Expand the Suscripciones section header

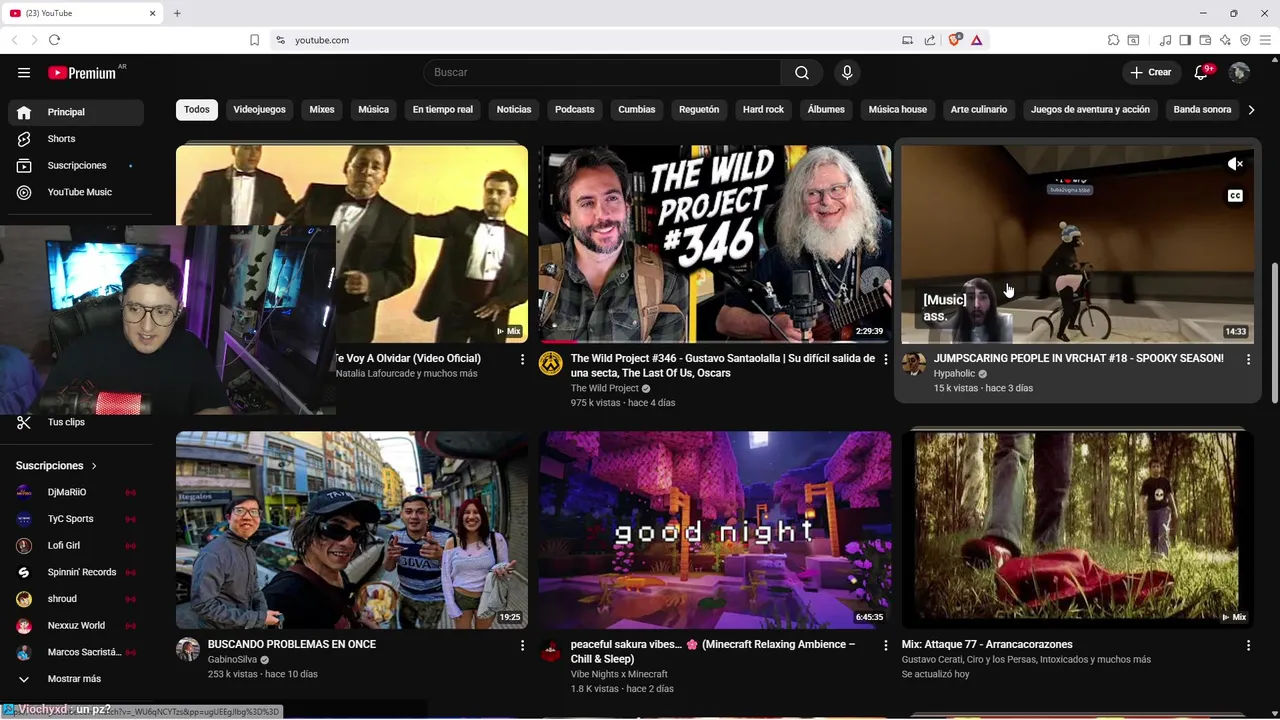[x=57, y=466]
